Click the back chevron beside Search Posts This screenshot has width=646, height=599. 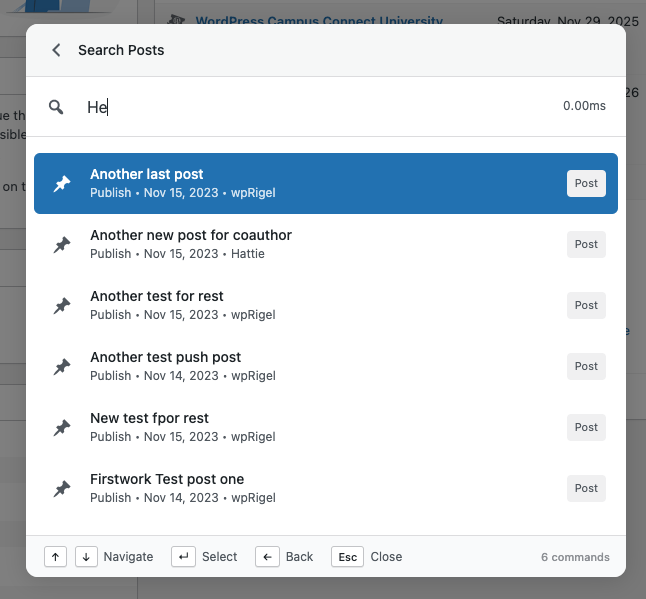pos(56,50)
